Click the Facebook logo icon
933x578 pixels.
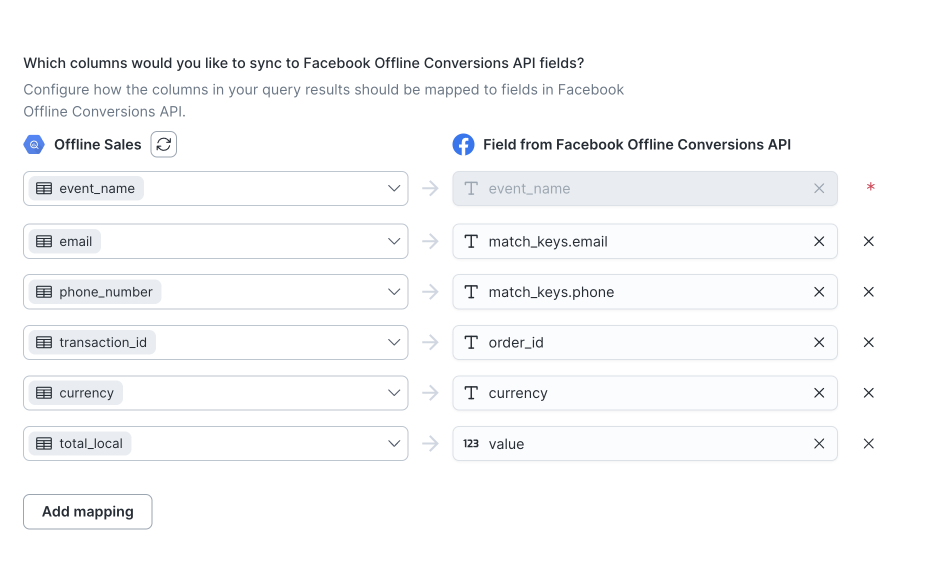tap(463, 145)
